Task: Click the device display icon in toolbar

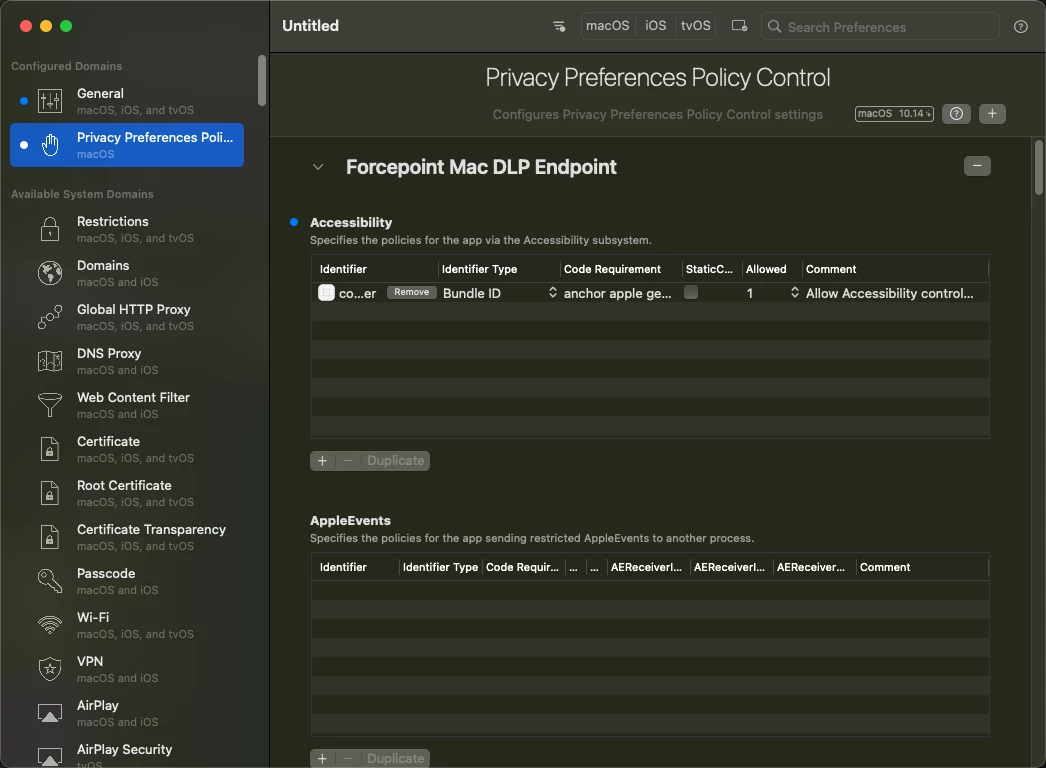Action: (739, 26)
